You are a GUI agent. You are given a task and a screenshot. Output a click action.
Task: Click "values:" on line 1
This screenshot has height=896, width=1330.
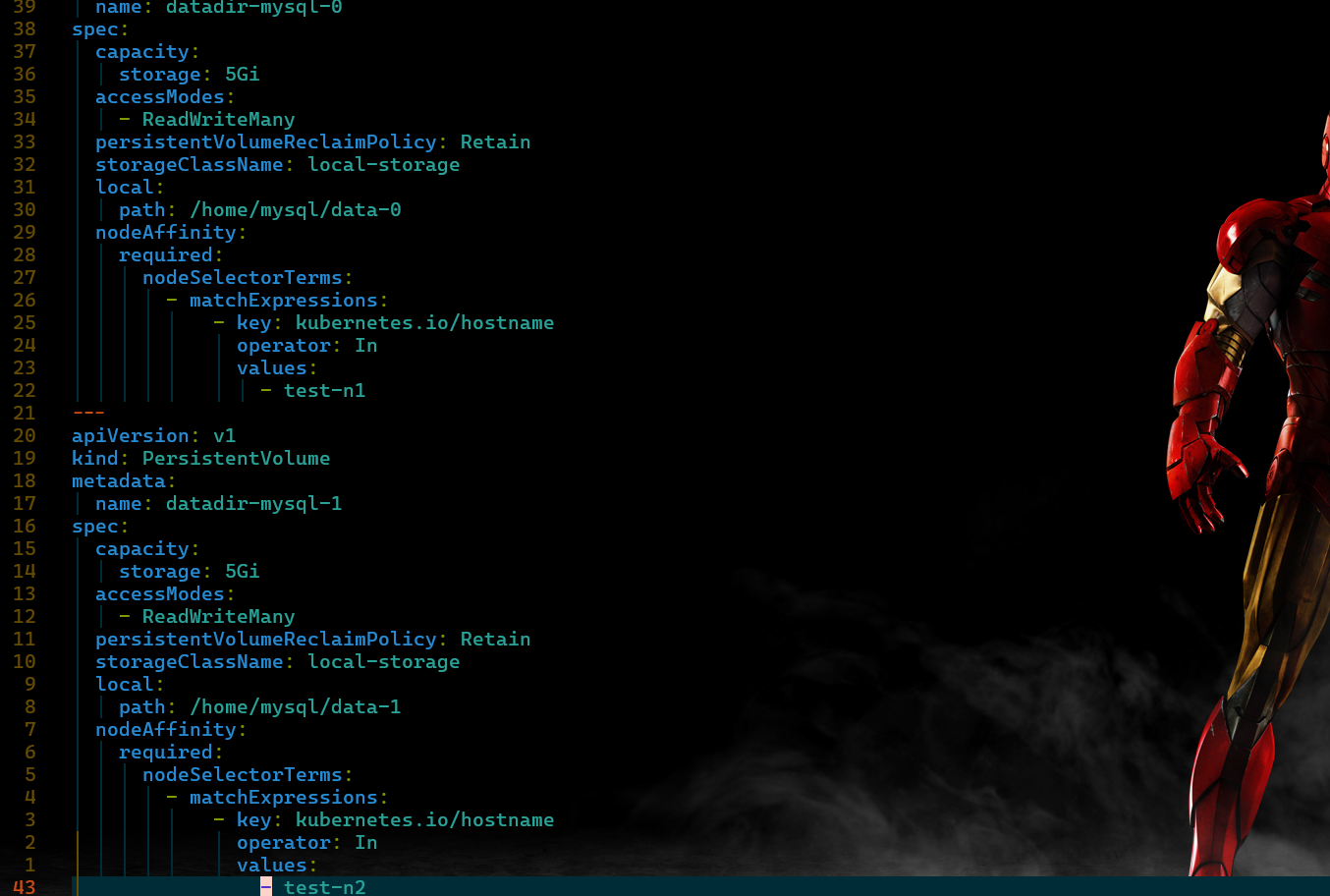[x=277, y=865]
